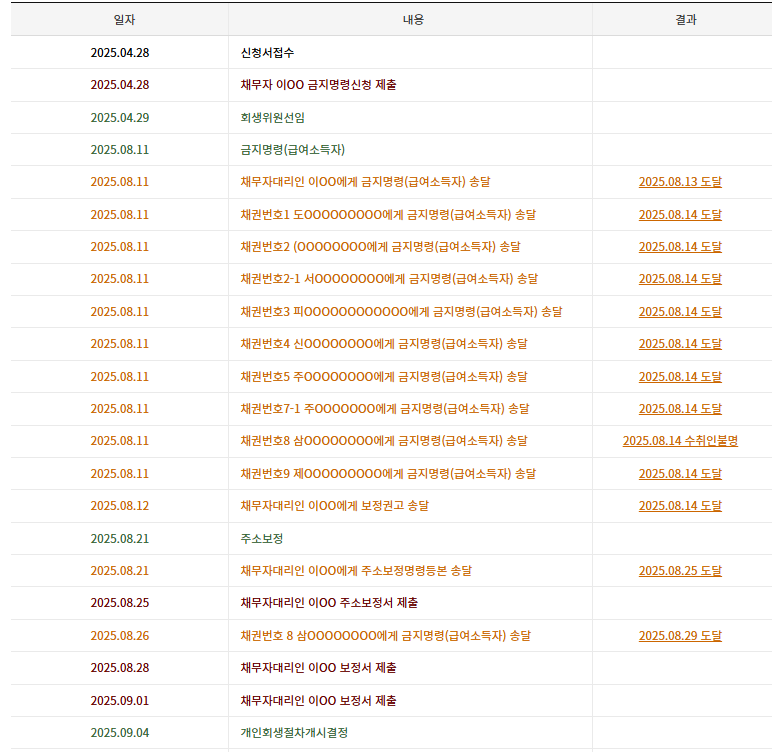Select the 개인회생절차개시결정 entry
Image resolution: width=772 pixels, height=752 pixels.
point(294,733)
